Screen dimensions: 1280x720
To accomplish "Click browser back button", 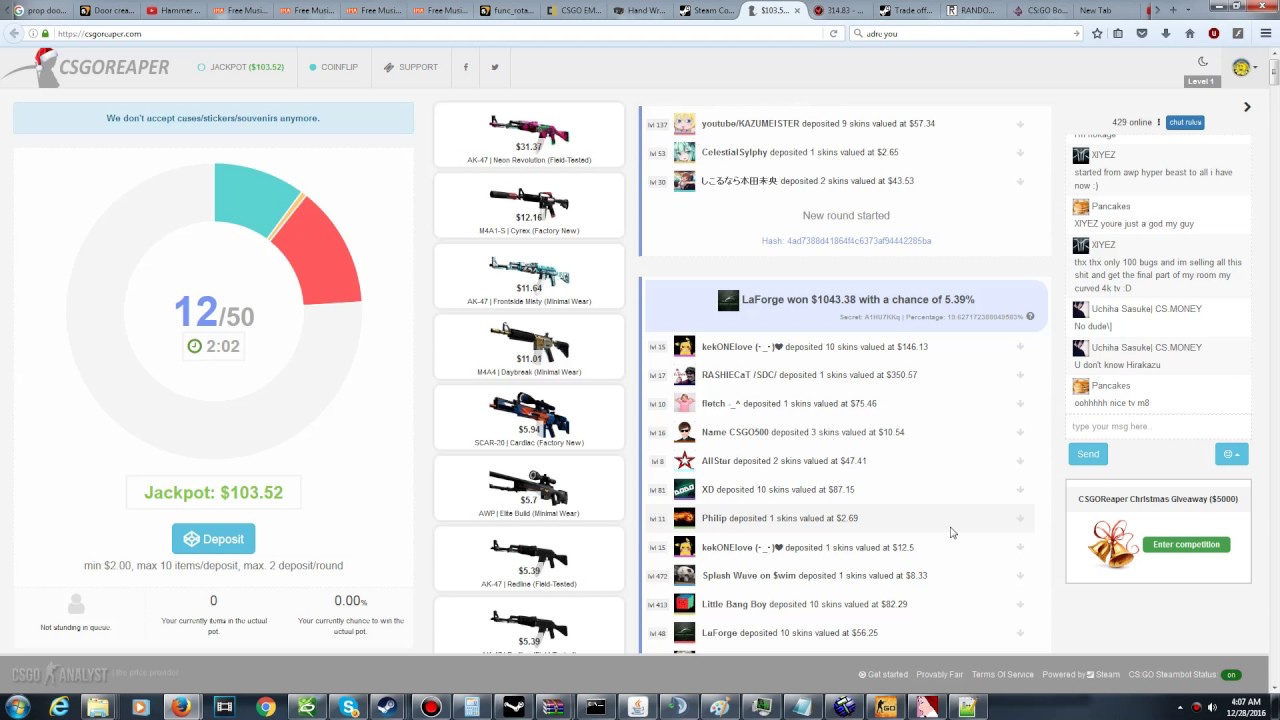I will click(13, 33).
